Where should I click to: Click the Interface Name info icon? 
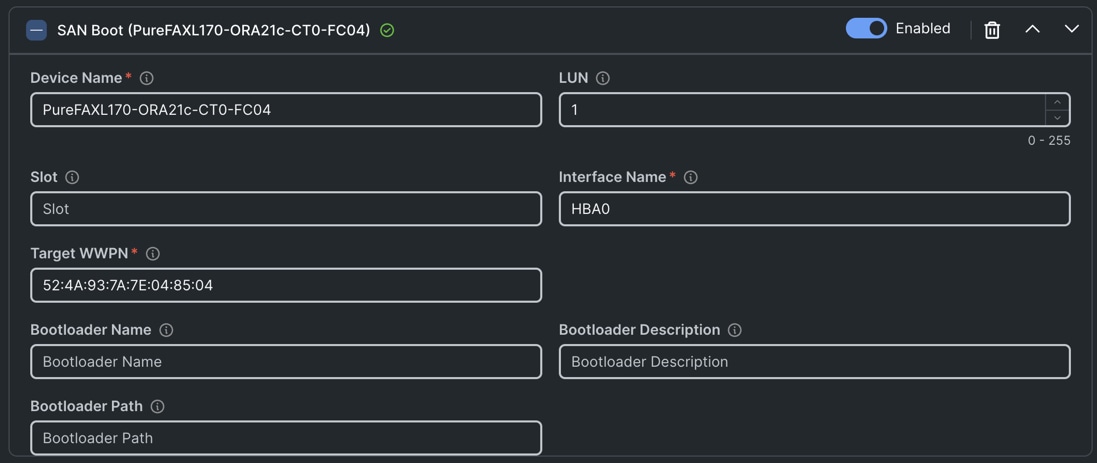click(691, 177)
